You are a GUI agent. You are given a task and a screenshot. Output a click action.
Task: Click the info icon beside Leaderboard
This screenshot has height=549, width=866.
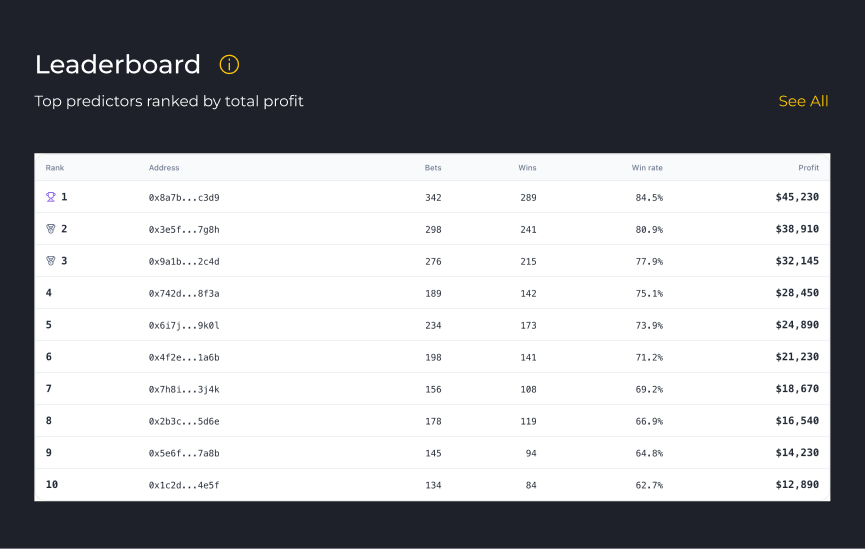[x=229, y=65]
